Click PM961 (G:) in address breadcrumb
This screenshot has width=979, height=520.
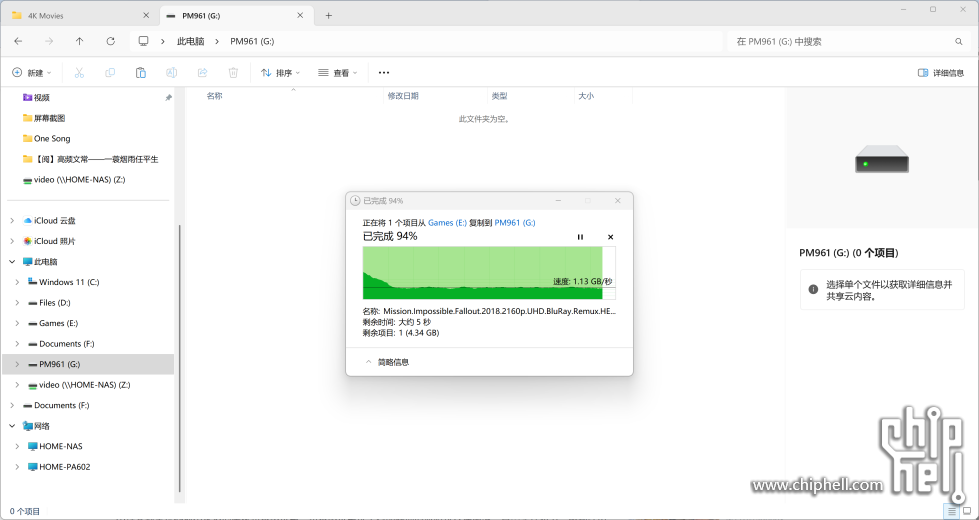point(252,41)
